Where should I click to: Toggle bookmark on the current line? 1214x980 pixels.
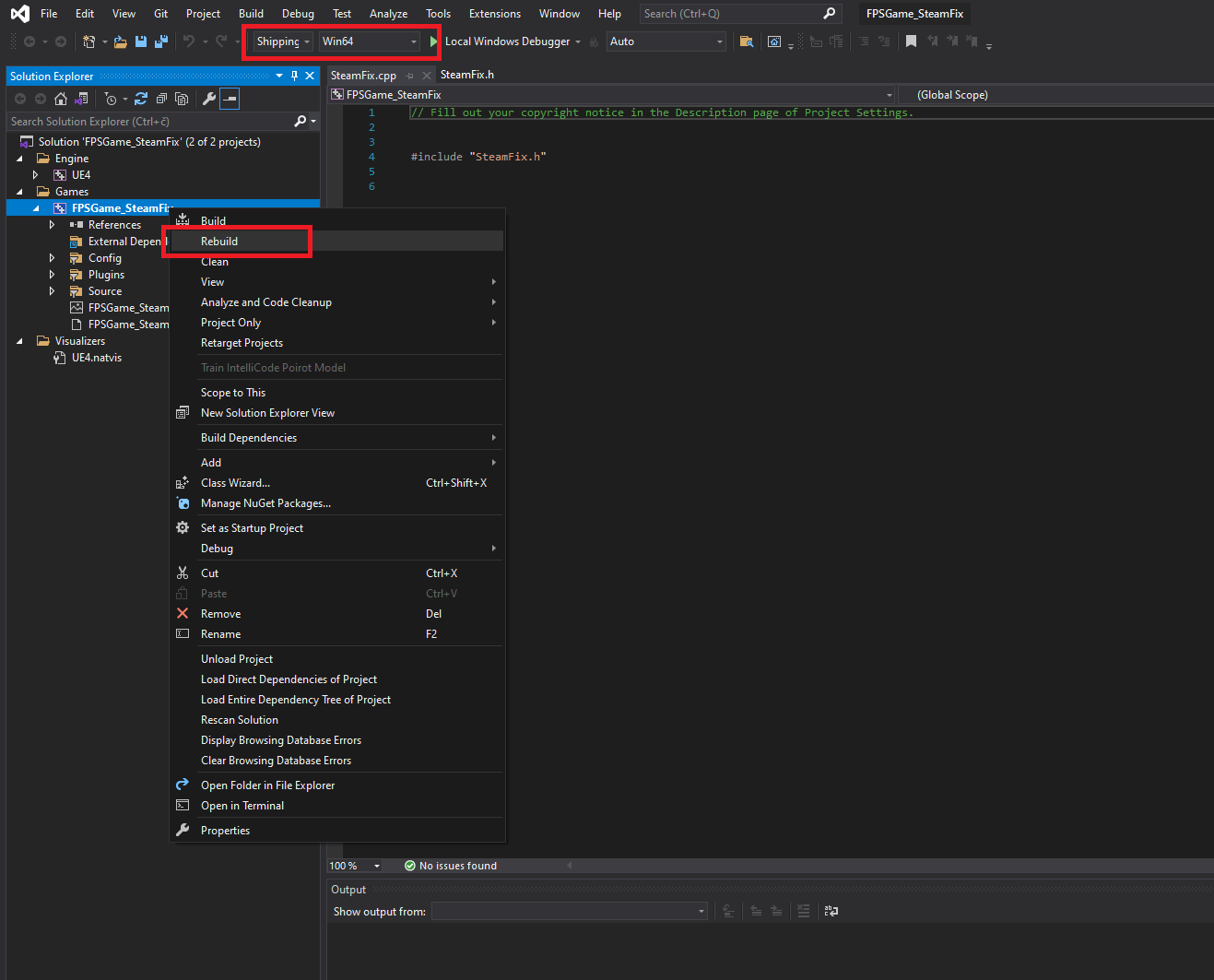click(911, 41)
